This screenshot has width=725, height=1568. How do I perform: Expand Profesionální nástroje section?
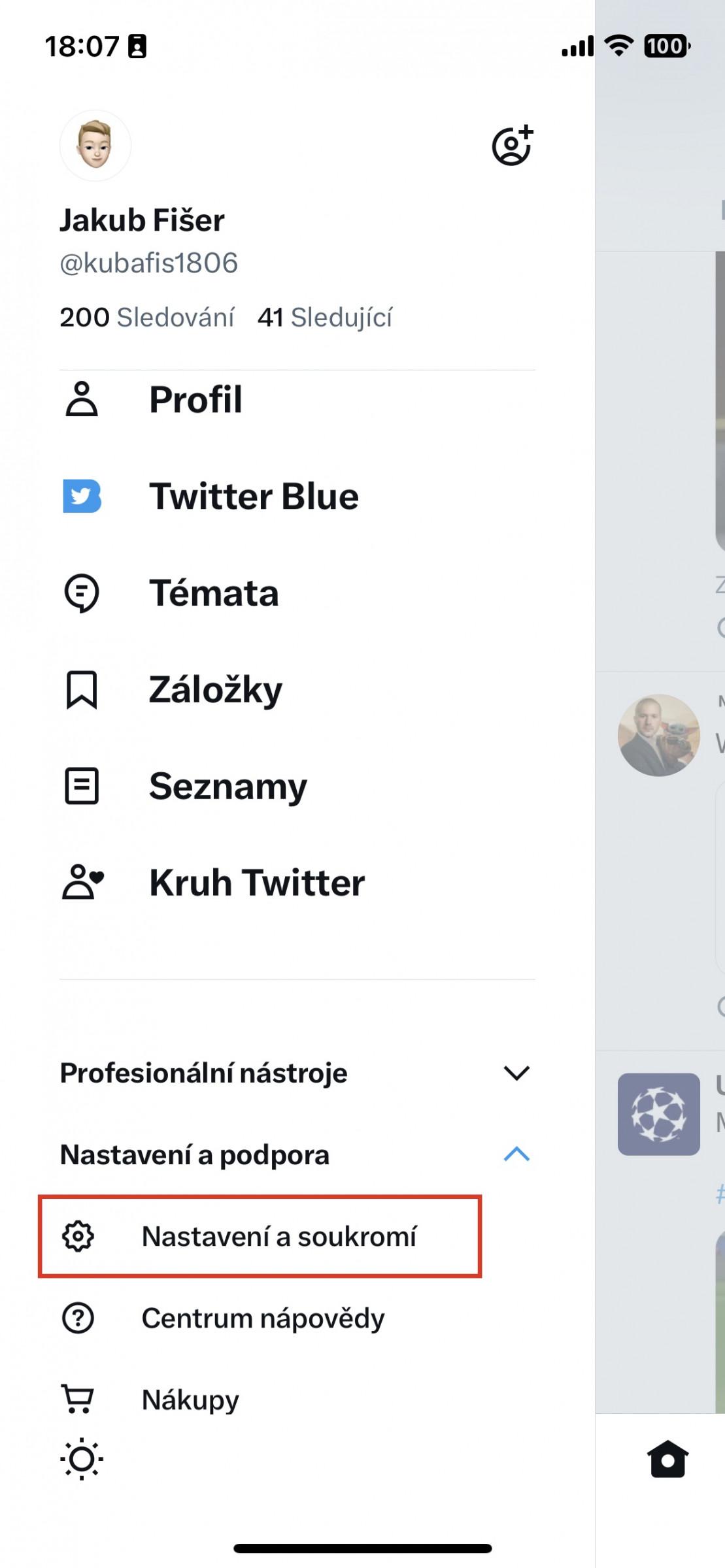pyautogui.click(x=297, y=1073)
